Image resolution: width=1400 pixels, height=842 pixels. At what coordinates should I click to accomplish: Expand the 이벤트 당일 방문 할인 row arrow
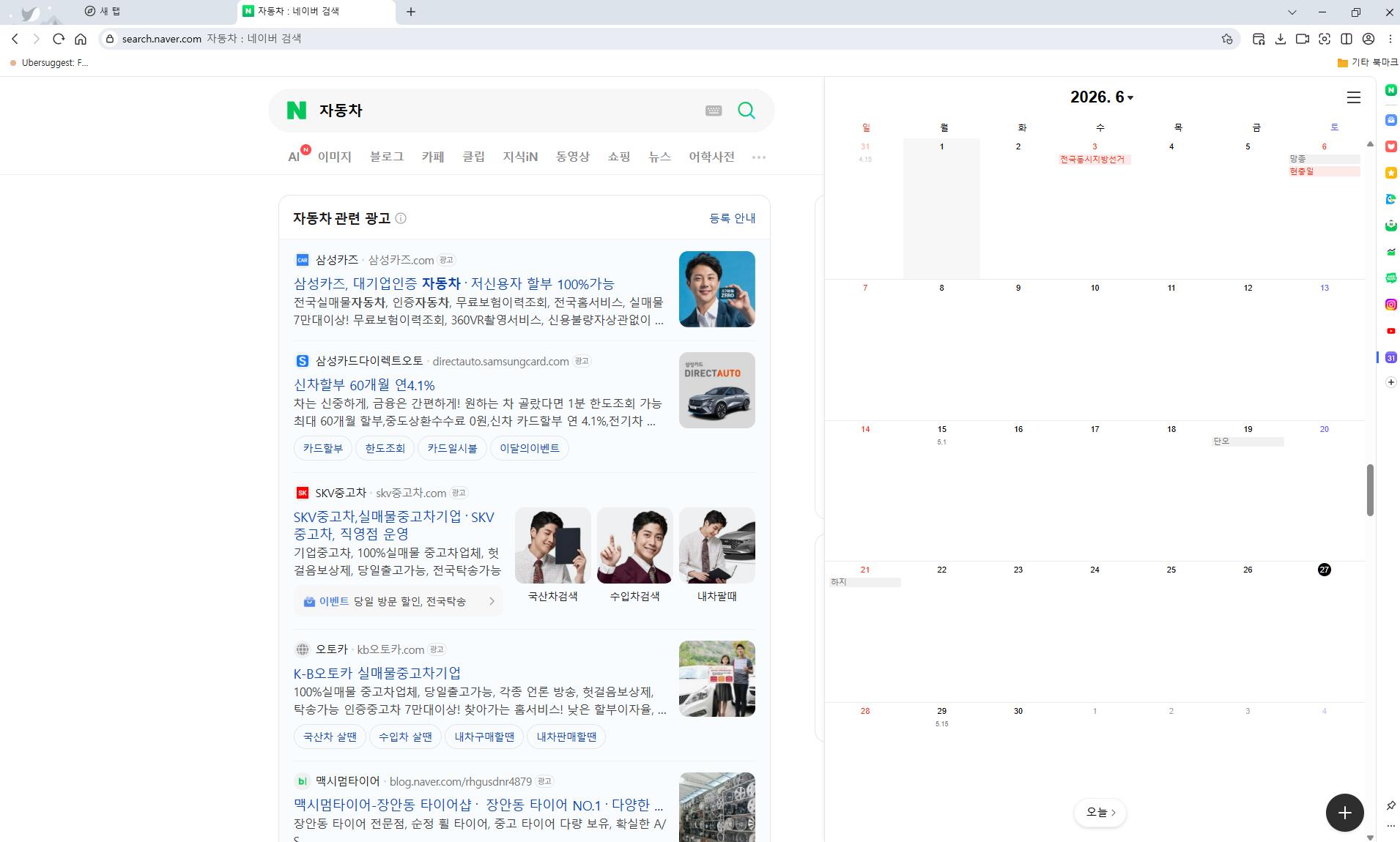pyautogui.click(x=492, y=601)
